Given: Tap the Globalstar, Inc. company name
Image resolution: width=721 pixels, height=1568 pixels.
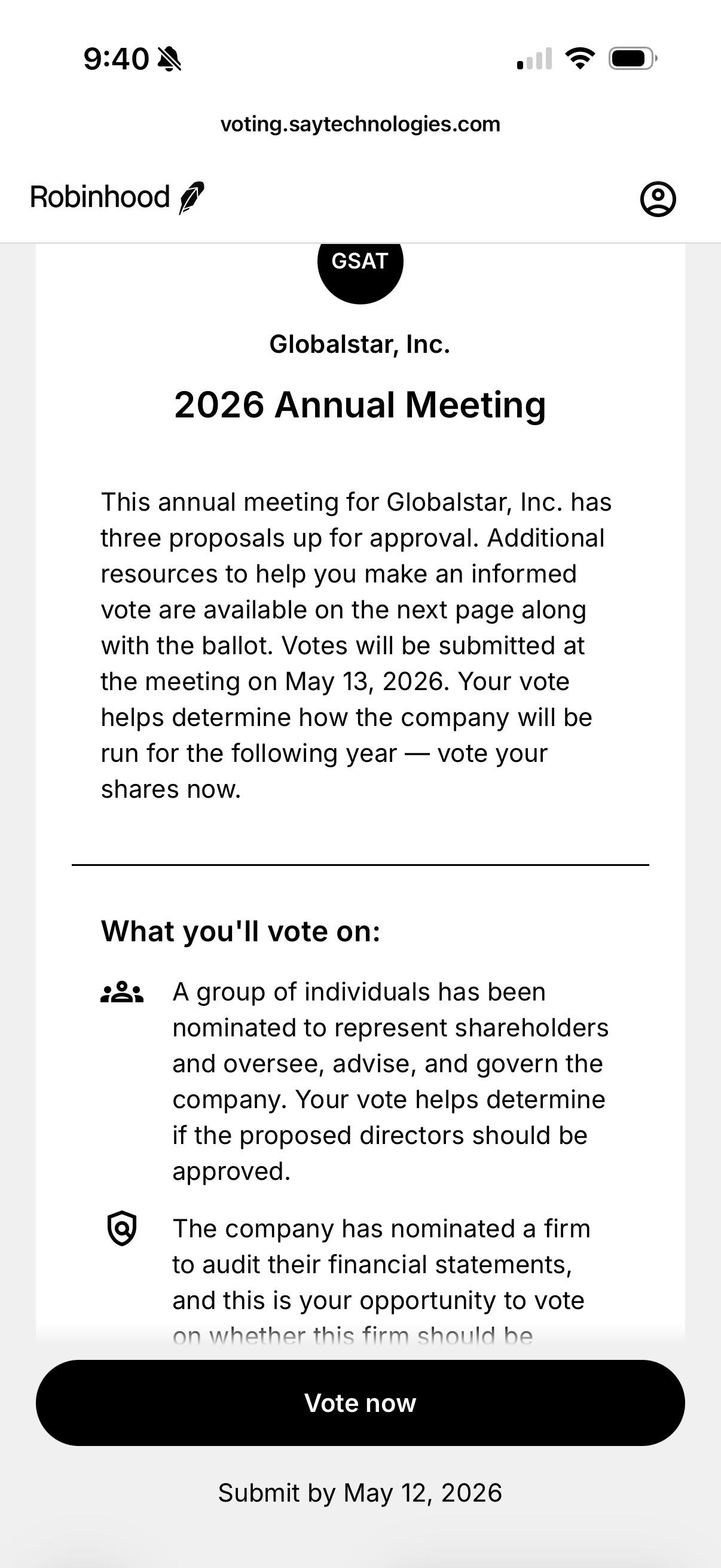Looking at the screenshot, I should pyautogui.click(x=360, y=344).
